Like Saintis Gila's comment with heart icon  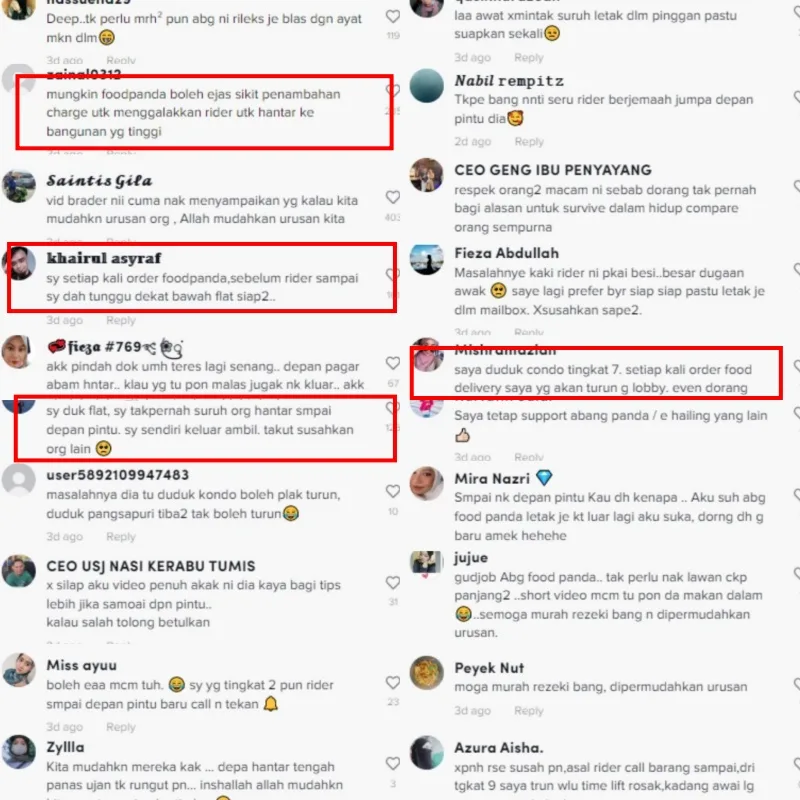click(392, 197)
